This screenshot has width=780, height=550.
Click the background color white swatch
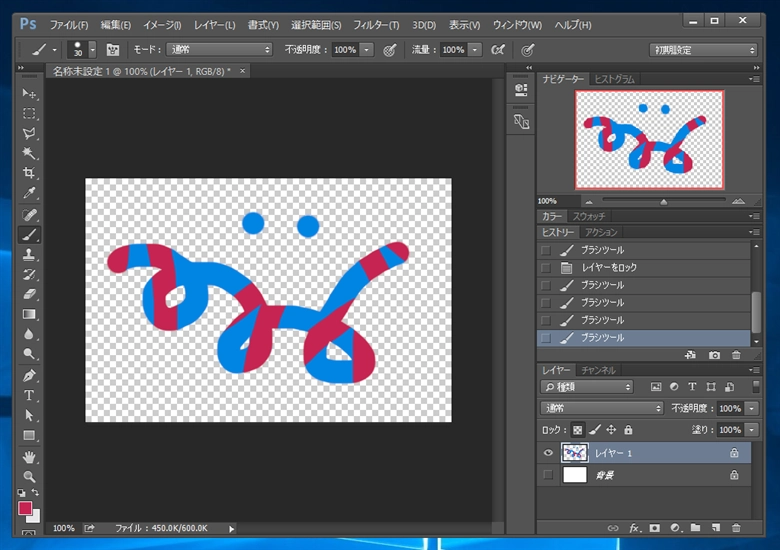(x=35, y=518)
